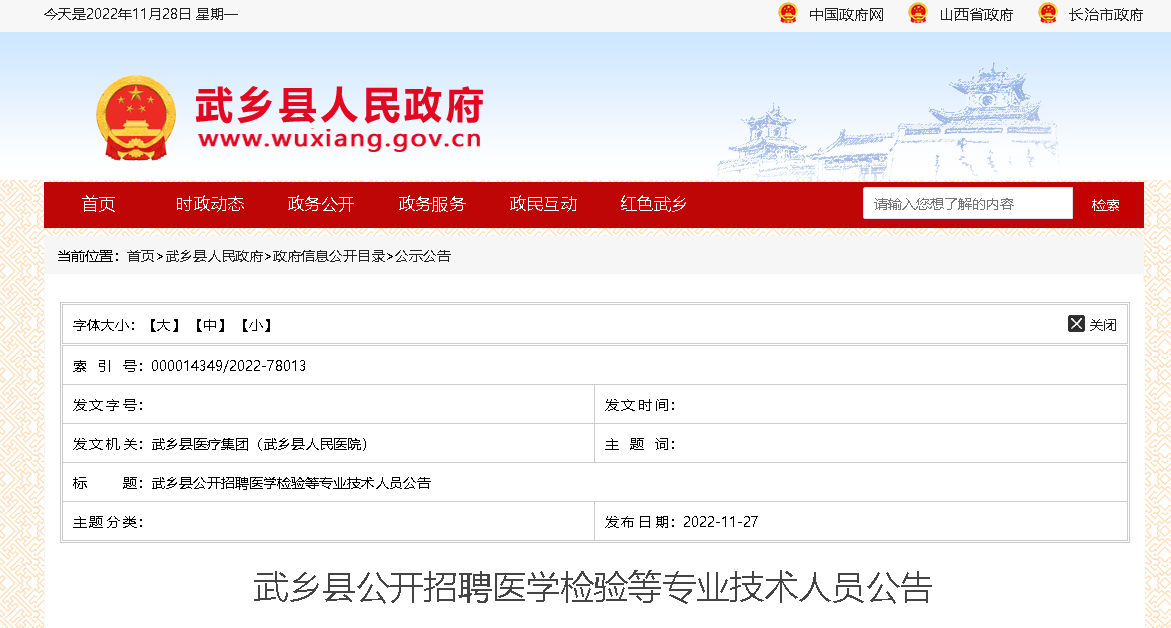Click the 主题词 label
Viewport: 1171px width, 628px height.
tap(640, 444)
